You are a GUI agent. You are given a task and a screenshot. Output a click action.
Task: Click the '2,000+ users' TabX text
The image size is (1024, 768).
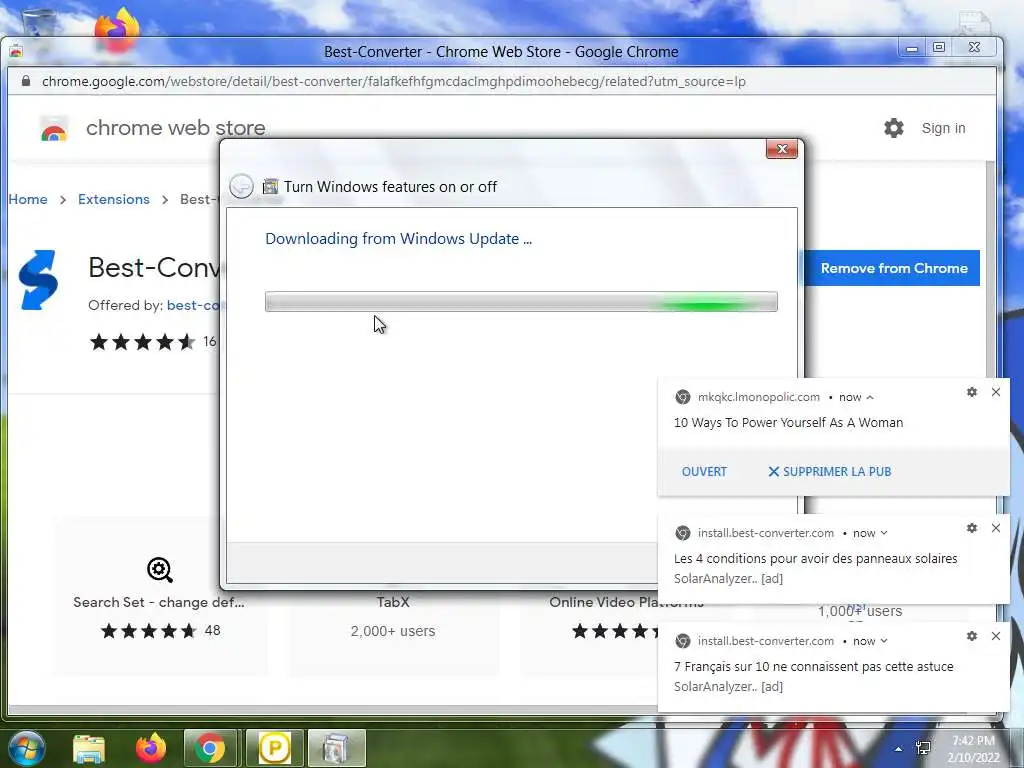392,631
